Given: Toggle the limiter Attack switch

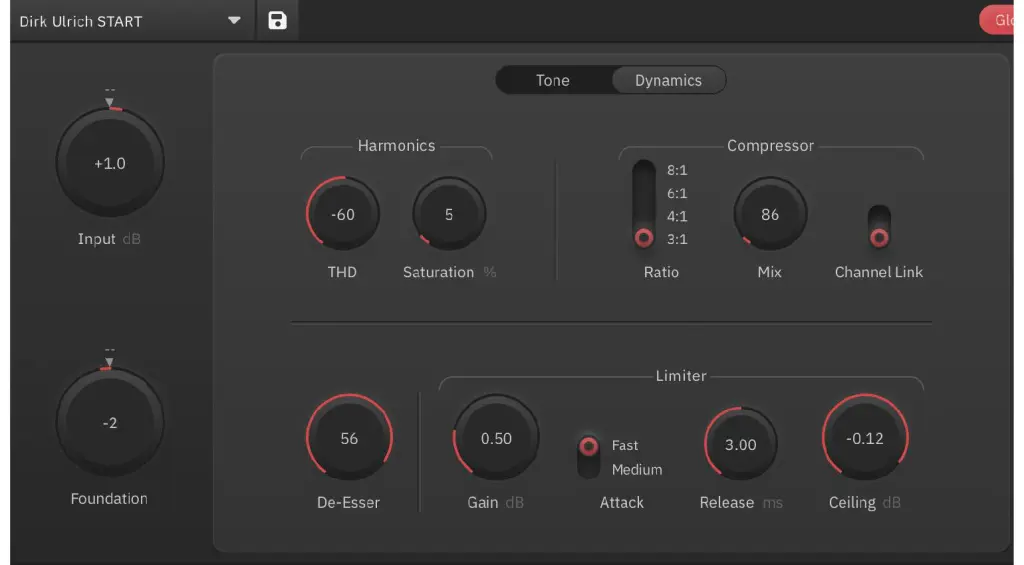Looking at the screenshot, I should click(x=589, y=456).
